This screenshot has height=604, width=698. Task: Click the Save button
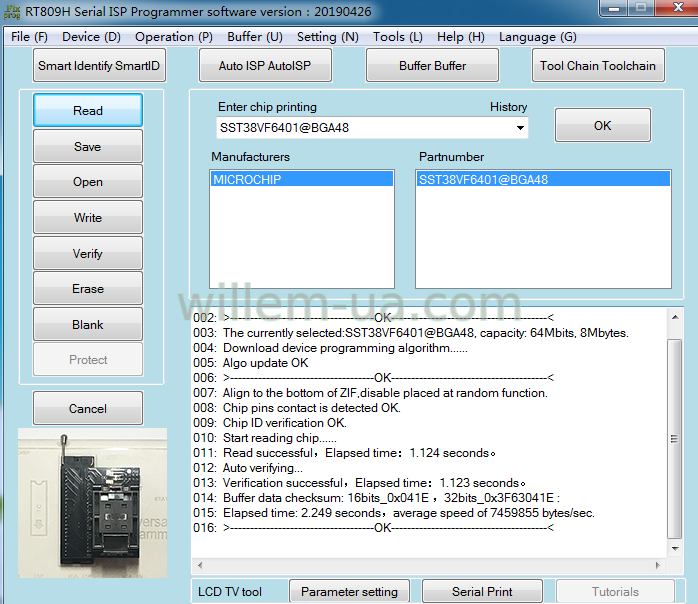[88, 146]
